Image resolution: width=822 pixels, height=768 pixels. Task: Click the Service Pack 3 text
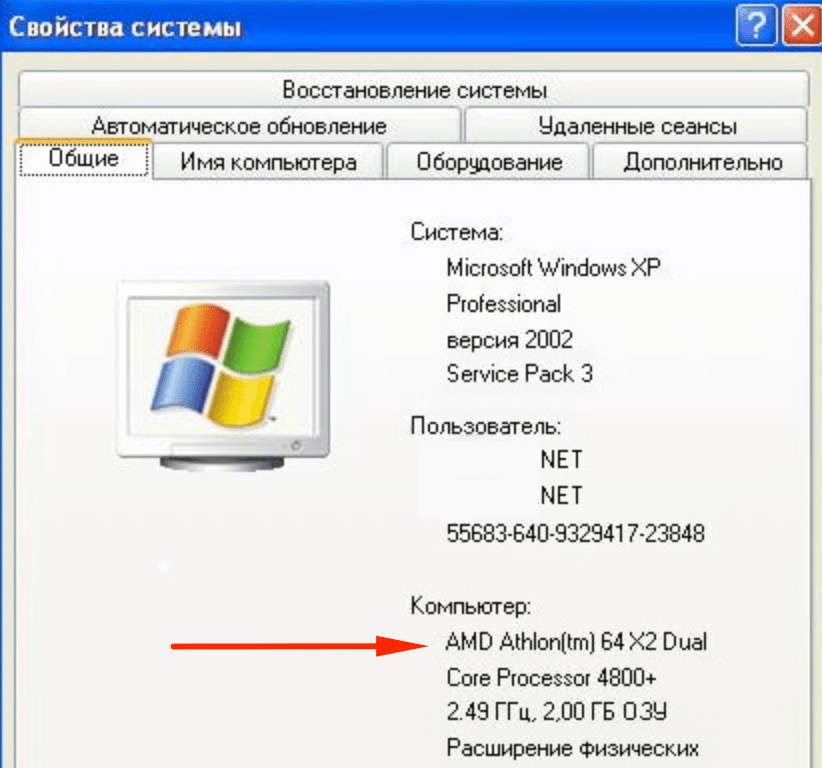click(x=520, y=374)
